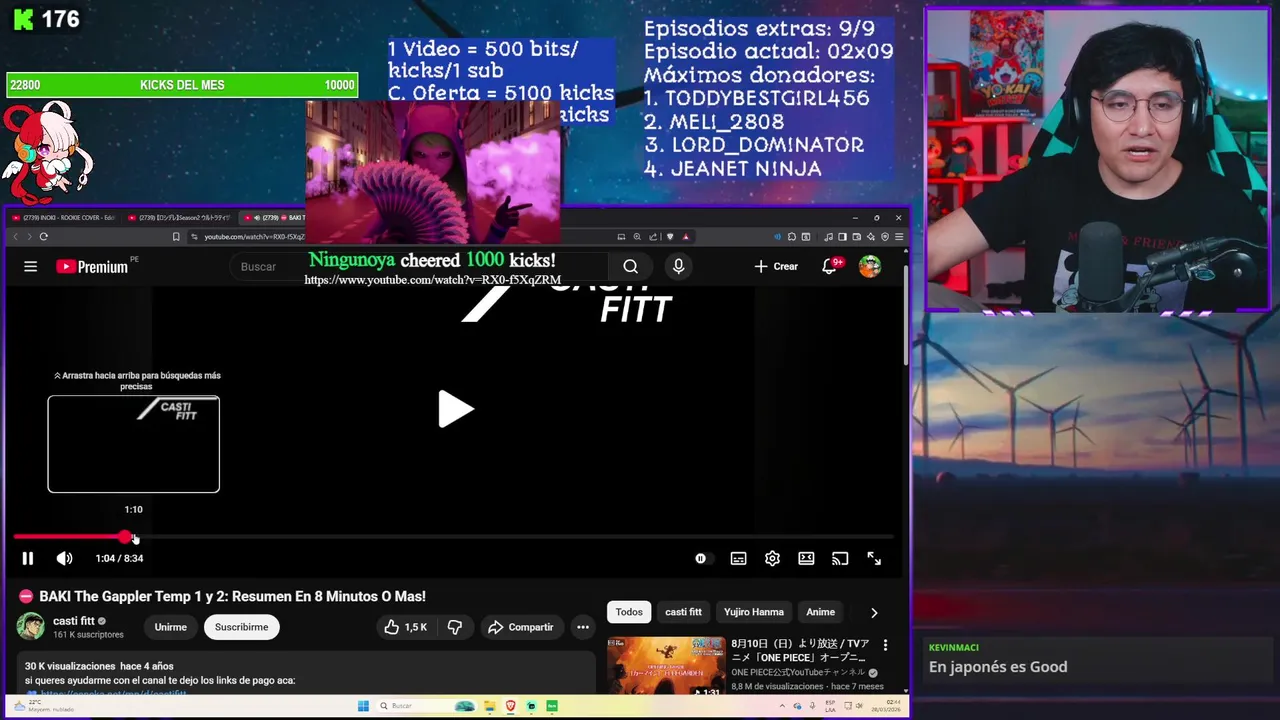Open the Windows Start menu
The width and height of the screenshot is (1280, 720).
pos(363,706)
